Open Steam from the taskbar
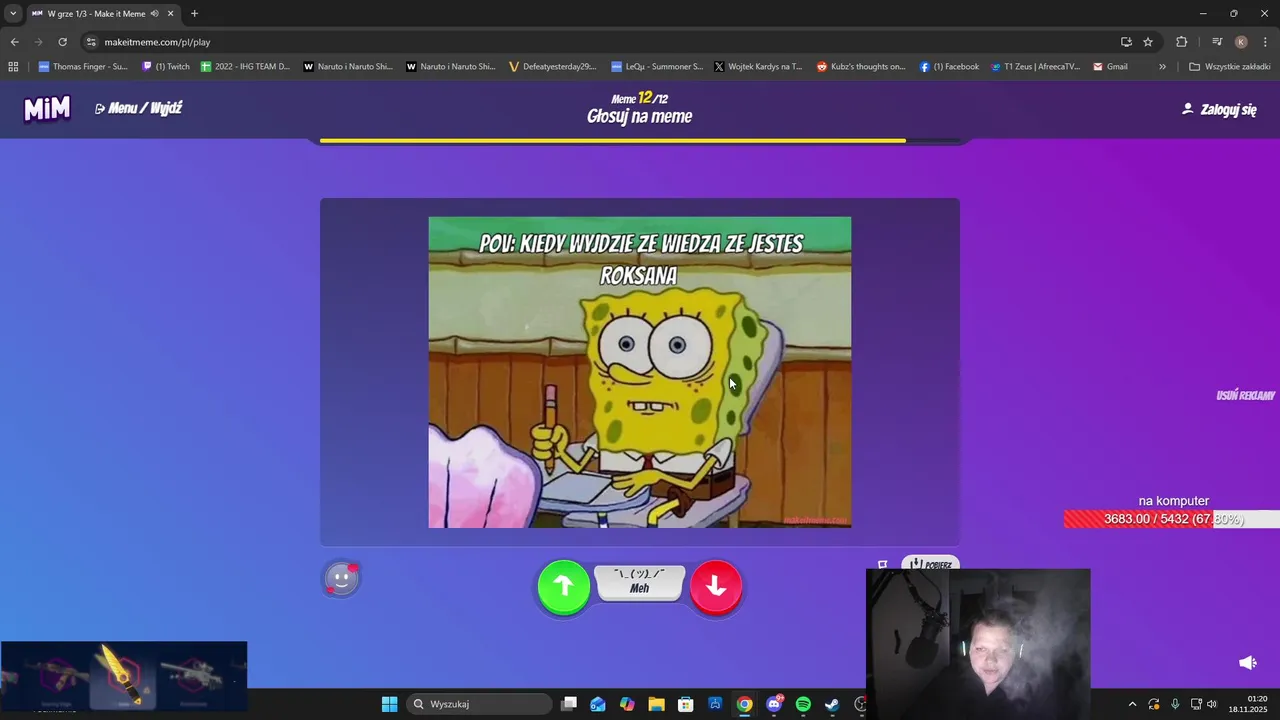This screenshot has height=720, width=1280. 832,704
